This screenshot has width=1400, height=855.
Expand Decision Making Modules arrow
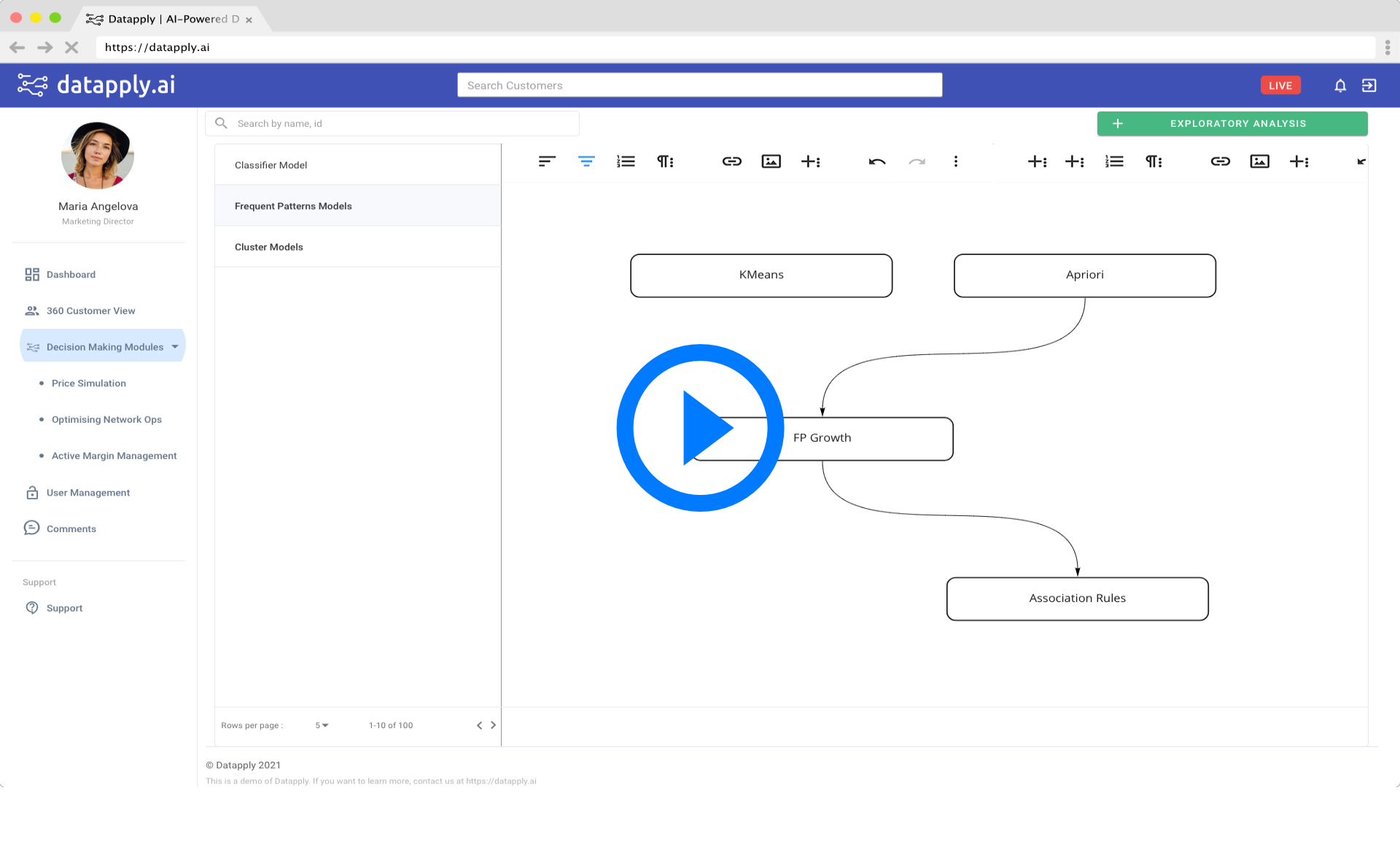[175, 347]
